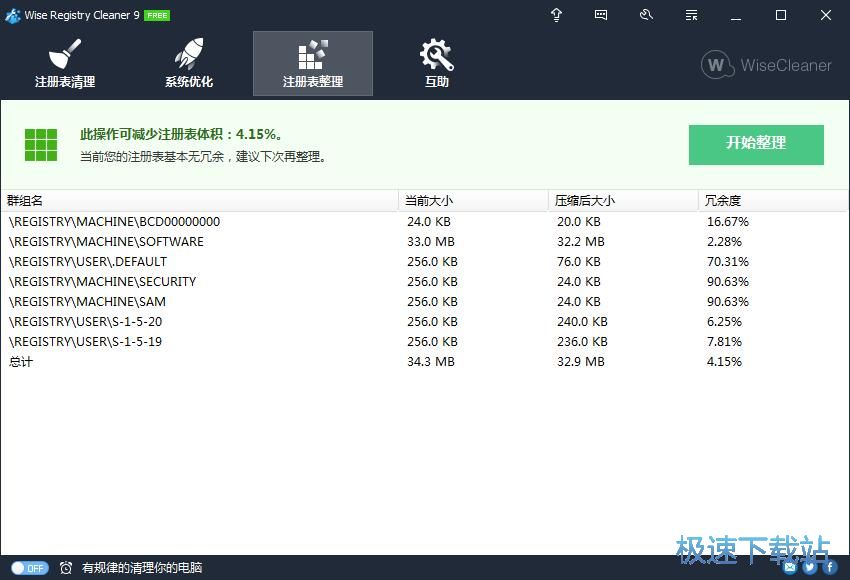This screenshot has height=580, width=850.
Task: Click the 总计 total row label
Action: (21, 362)
